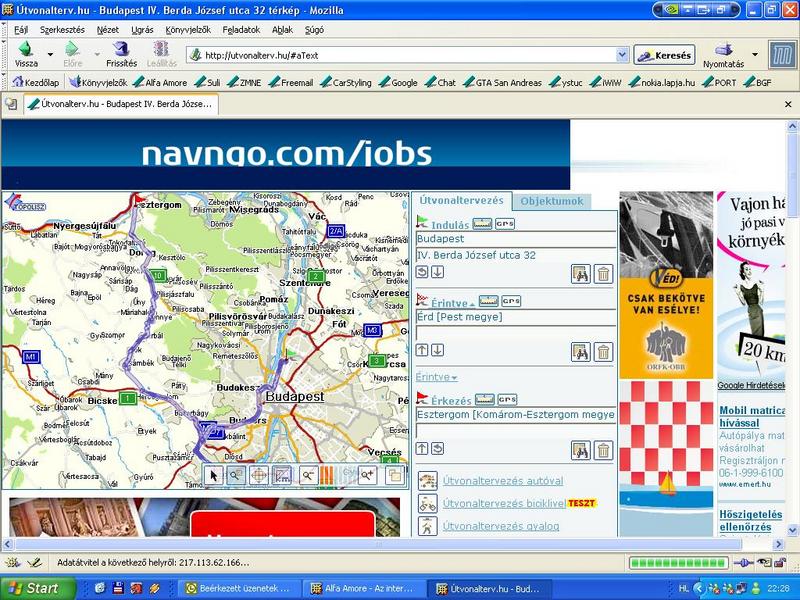This screenshot has height=600, width=800.
Task: Click the car route planning icon
Action: point(428,481)
